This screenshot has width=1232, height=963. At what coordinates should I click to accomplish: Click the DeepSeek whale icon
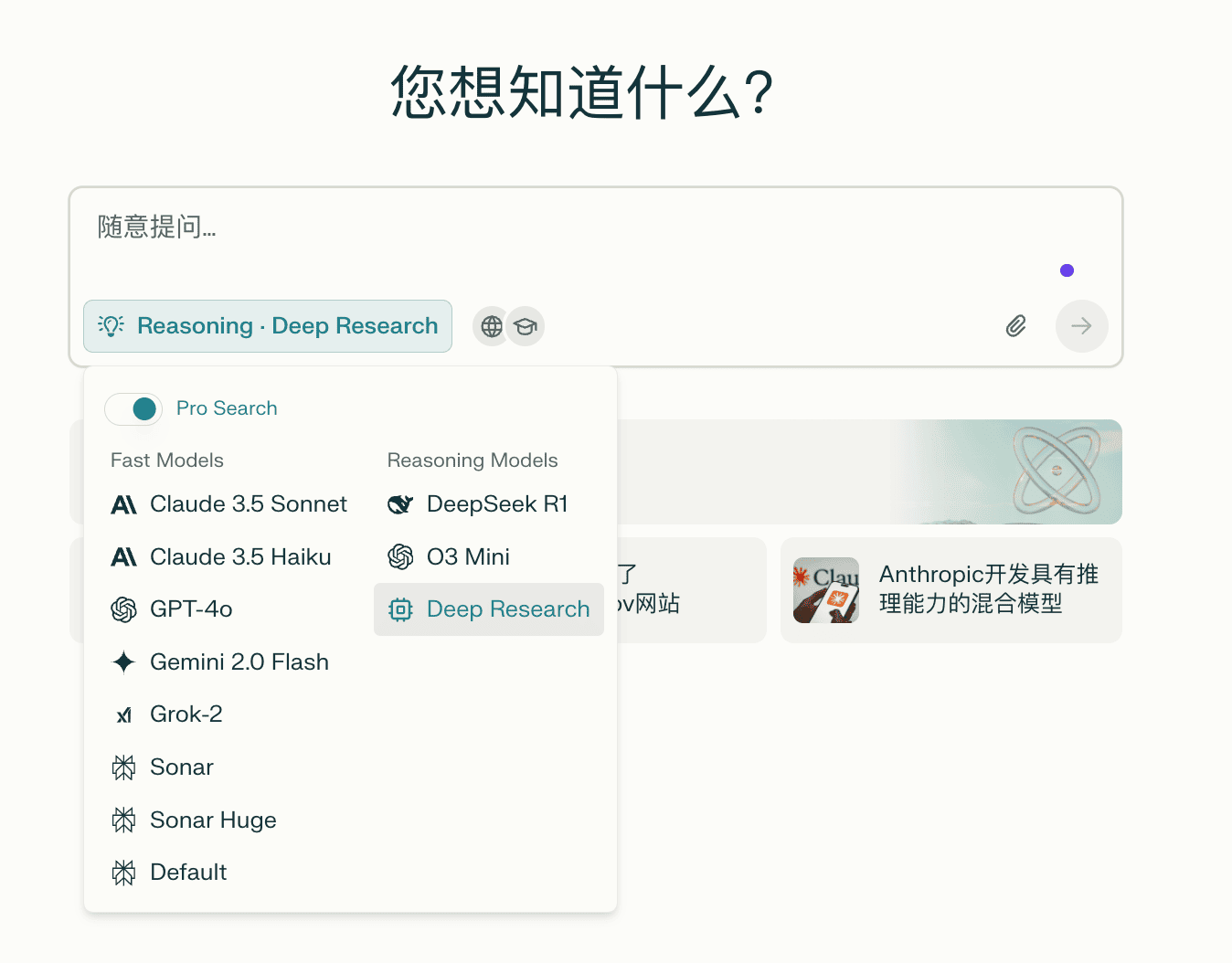tap(400, 504)
